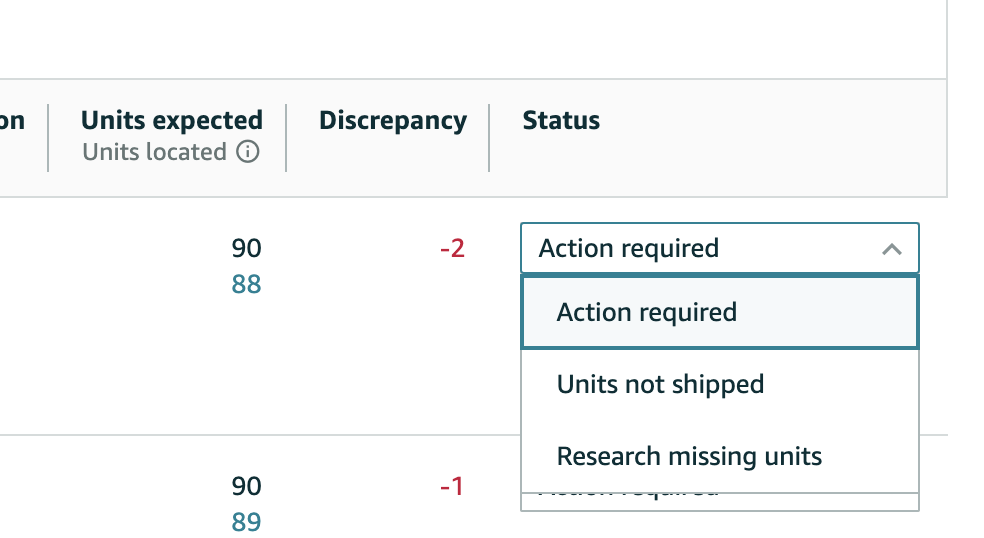Click the Action required text in dropdown field
984x538 pixels.
tap(629, 249)
